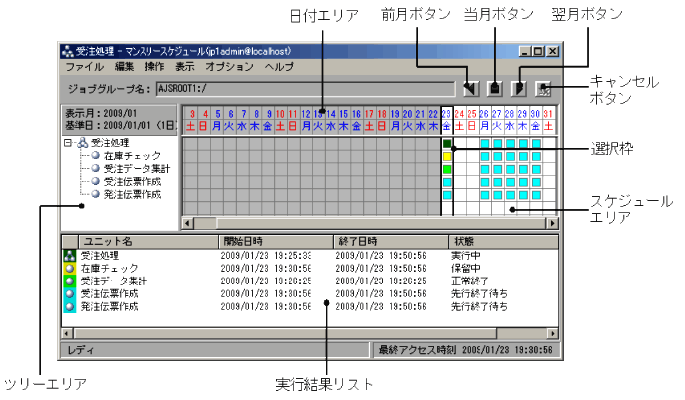The width and height of the screenshot is (685, 400).
Task: Click the 状態 column header
Action: point(504,241)
